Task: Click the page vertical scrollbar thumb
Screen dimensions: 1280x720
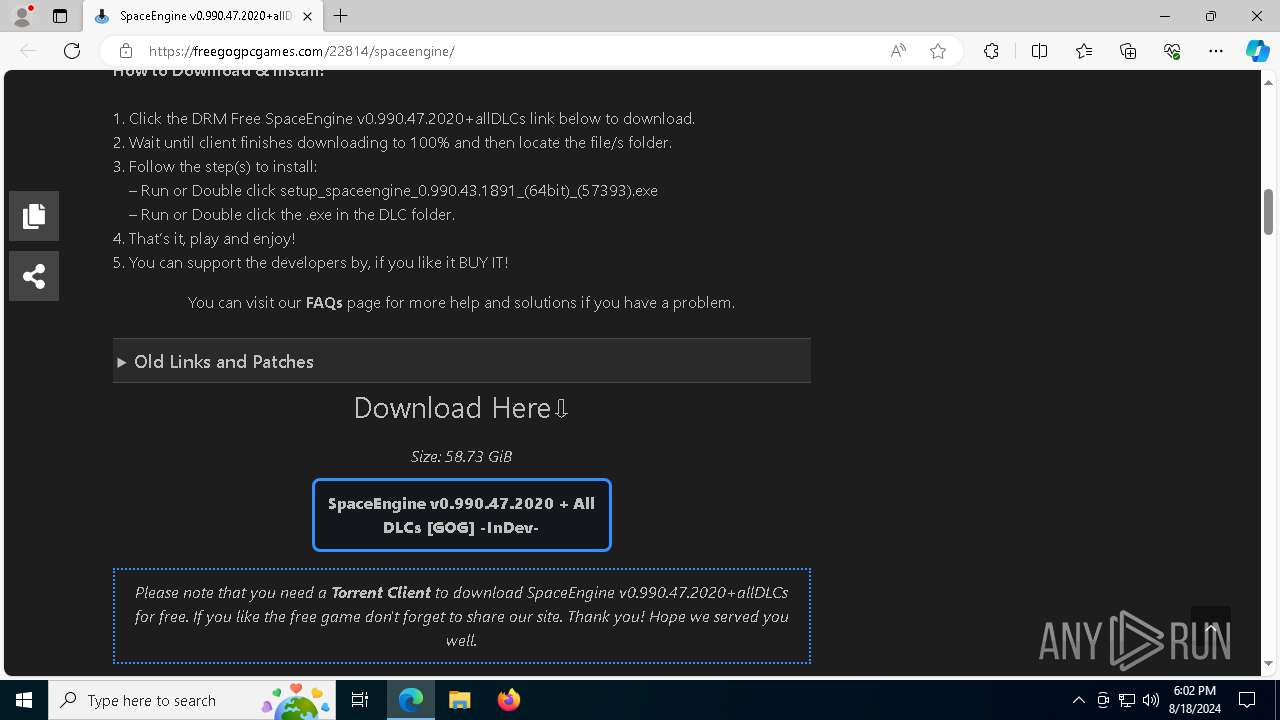Action: [1268, 211]
